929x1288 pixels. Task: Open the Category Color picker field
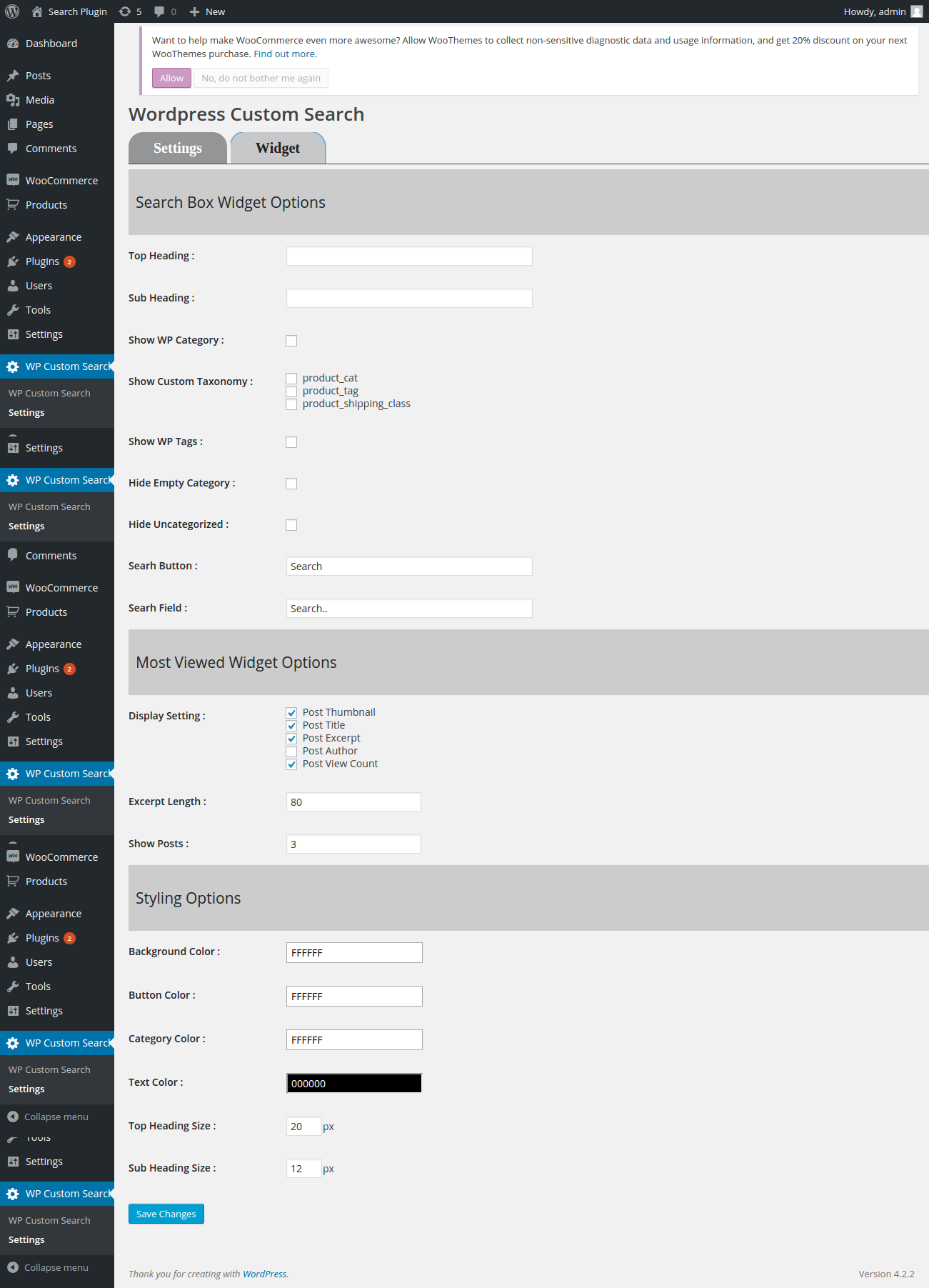coord(354,1039)
